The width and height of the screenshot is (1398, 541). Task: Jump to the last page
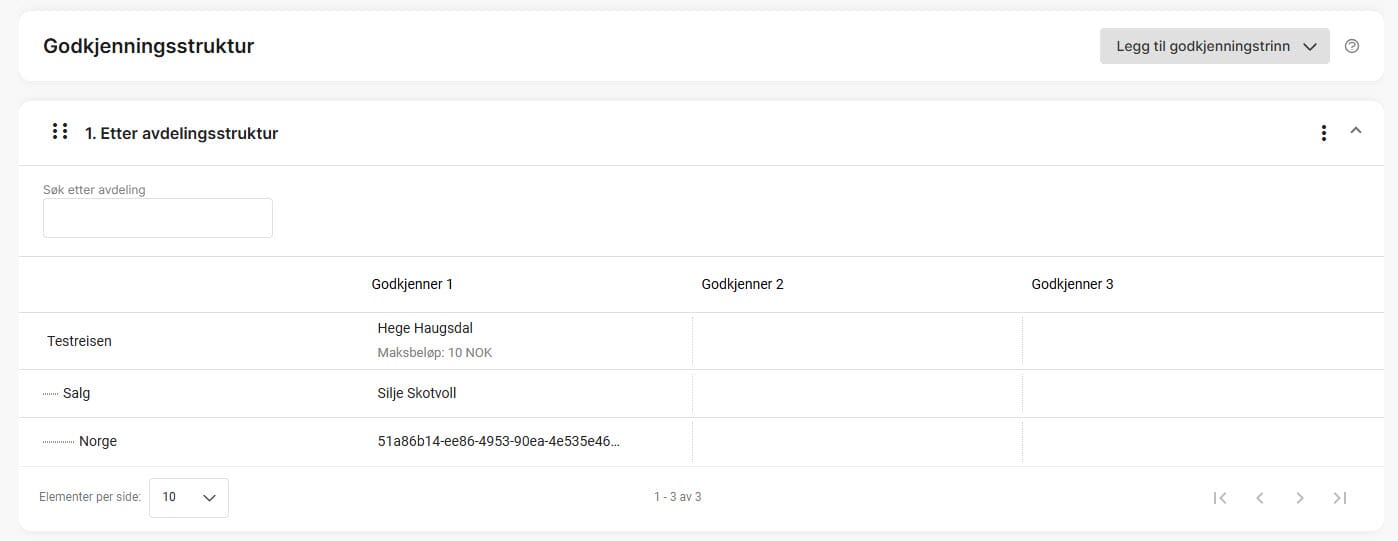(1340, 498)
